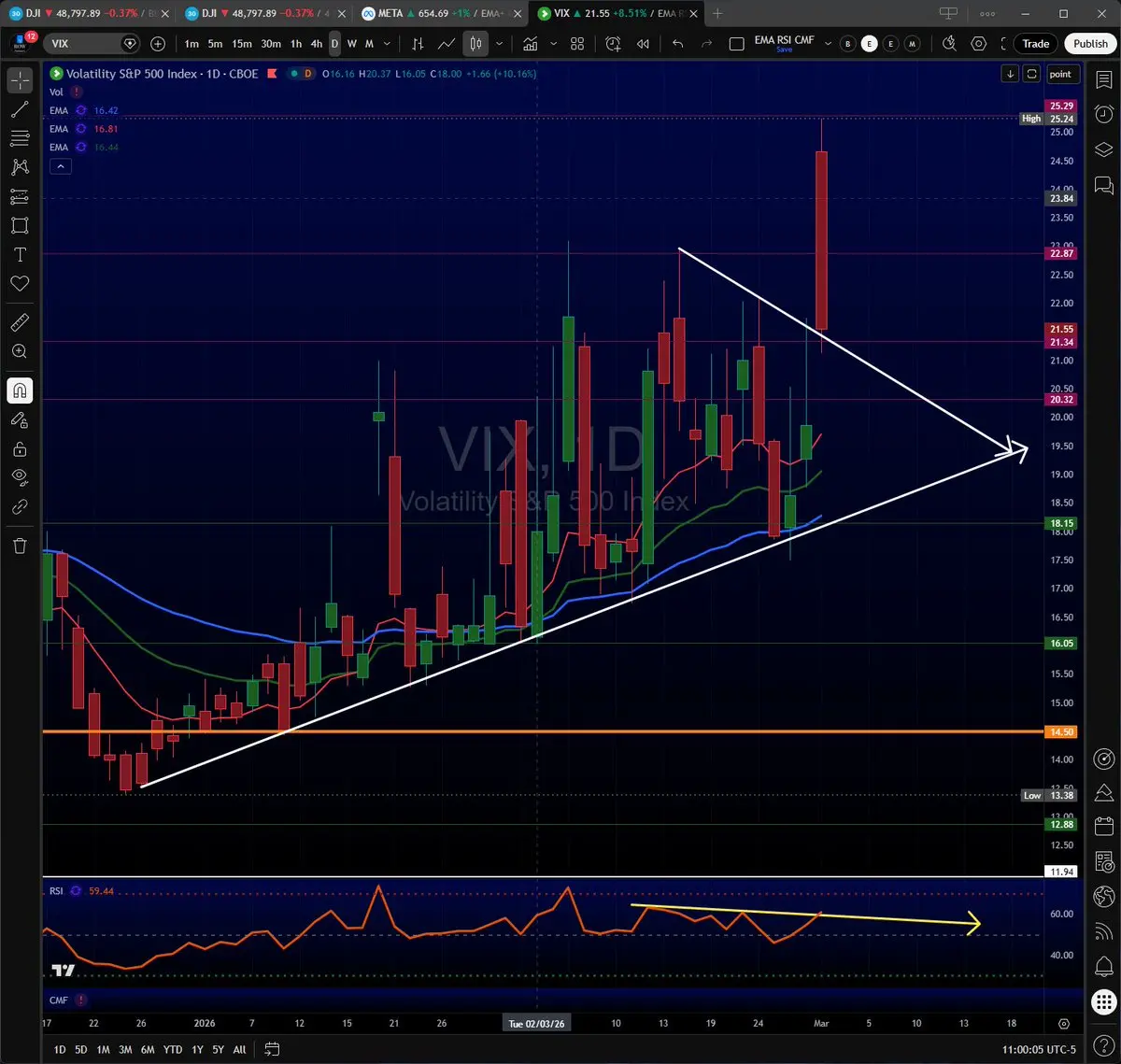The width and height of the screenshot is (1121, 1064).
Task: Select the bars chart style
Action: [418, 44]
